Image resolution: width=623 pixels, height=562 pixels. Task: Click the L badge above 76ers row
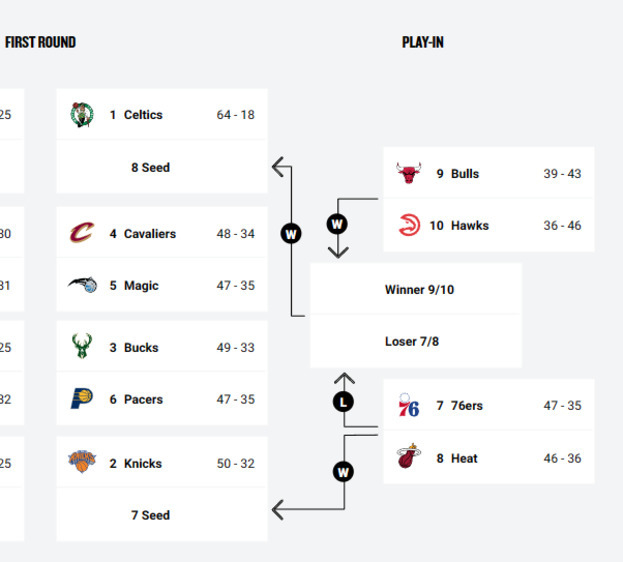coord(344,402)
